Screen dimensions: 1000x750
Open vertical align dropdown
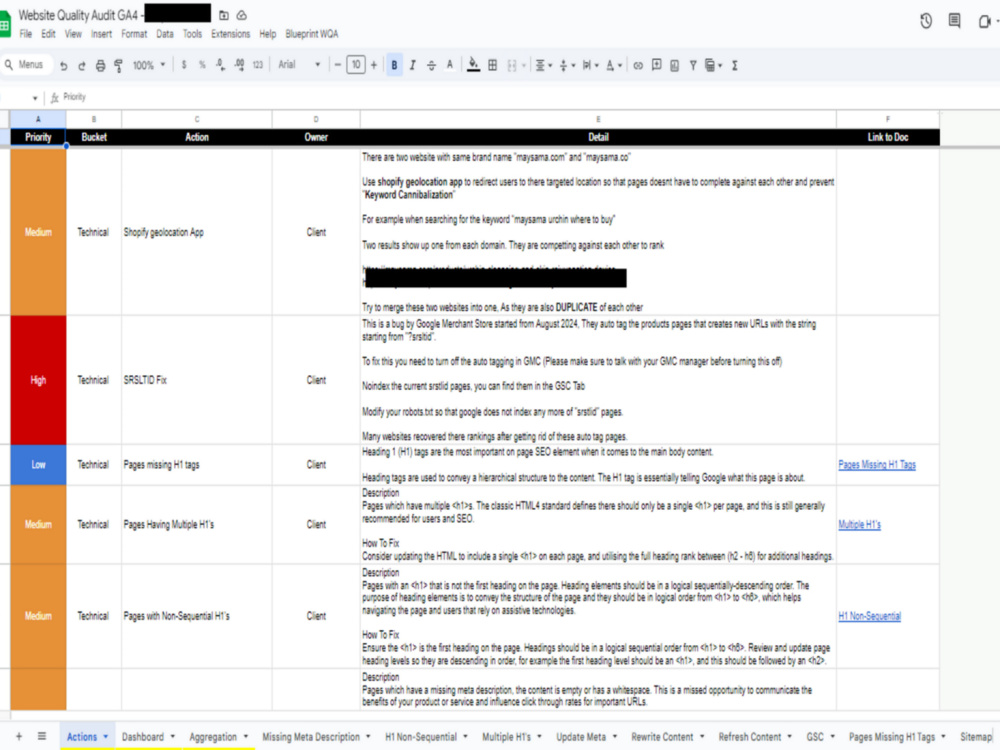[566, 65]
